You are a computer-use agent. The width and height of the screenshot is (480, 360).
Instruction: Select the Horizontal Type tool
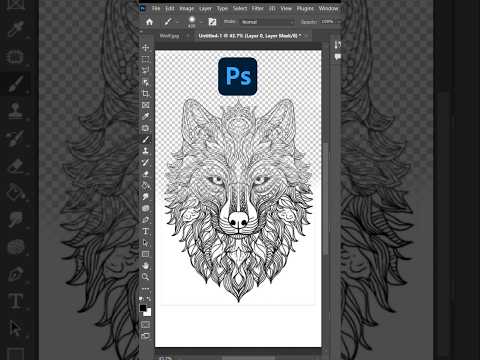click(145, 231)
